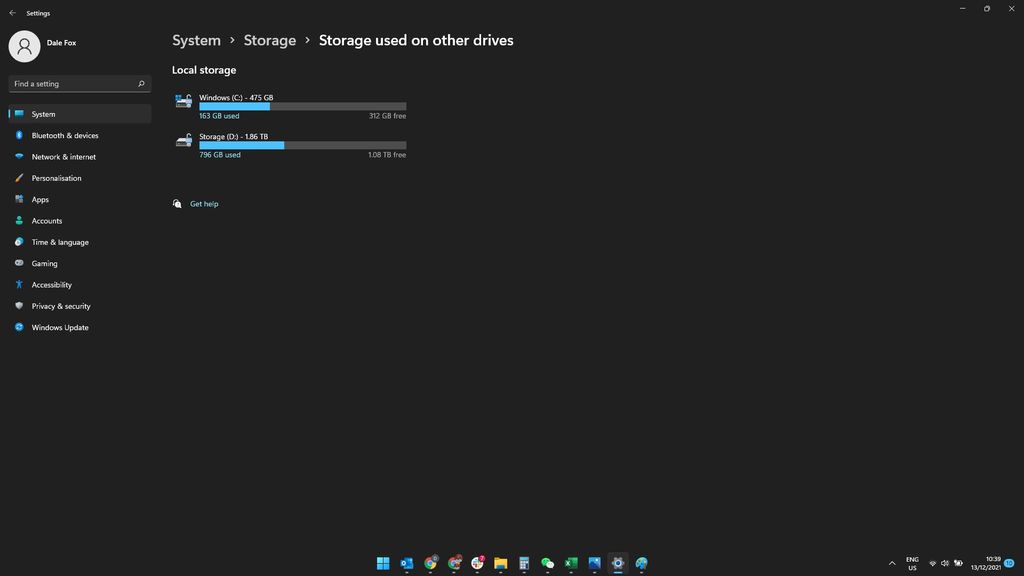
Task: Open Microsoft Excel from the taskbar
Action: (x=570, y=563)
